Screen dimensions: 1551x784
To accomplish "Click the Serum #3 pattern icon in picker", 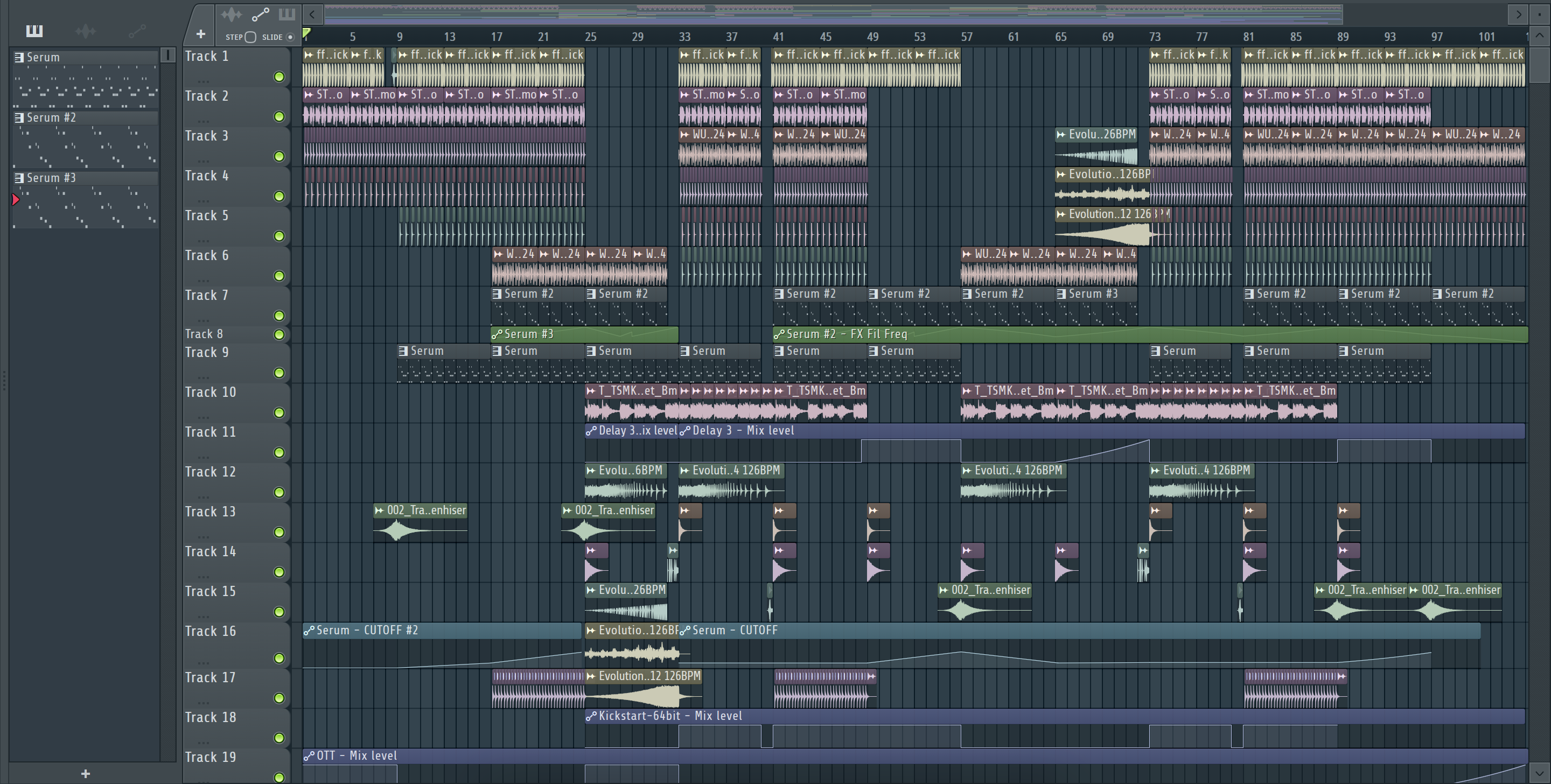I will pos(19,178).
